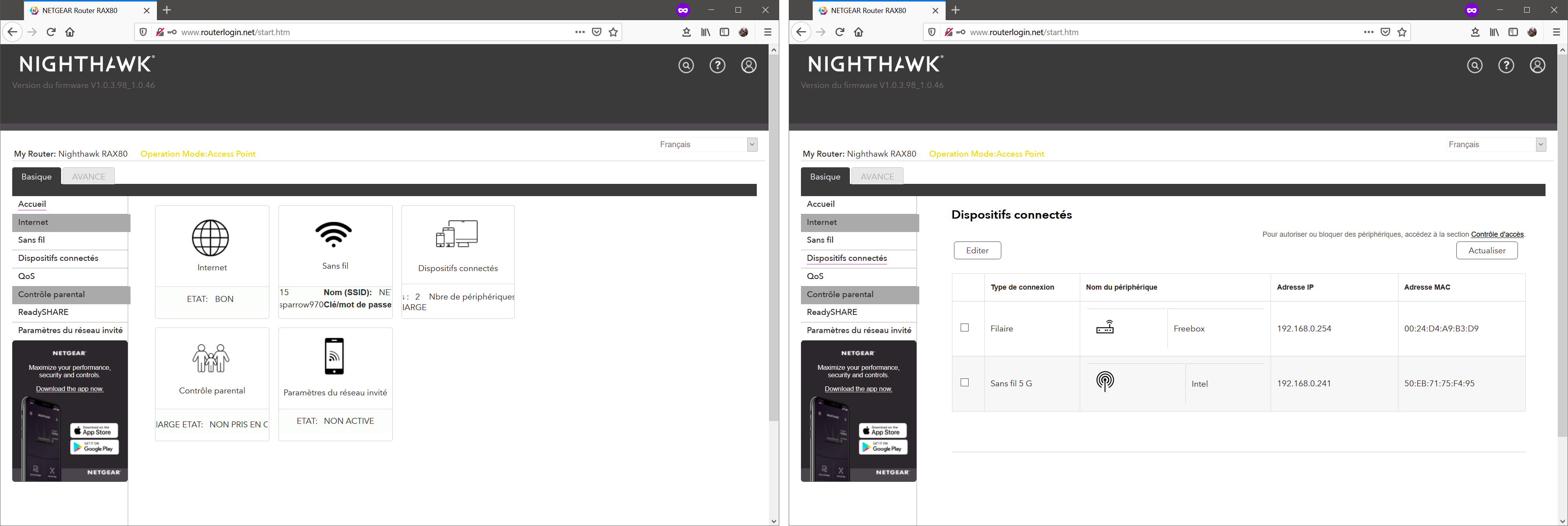The height and width of the screenshot is (526, 1568).
Task: Go back in the right browser window
Action: [801, 32]
